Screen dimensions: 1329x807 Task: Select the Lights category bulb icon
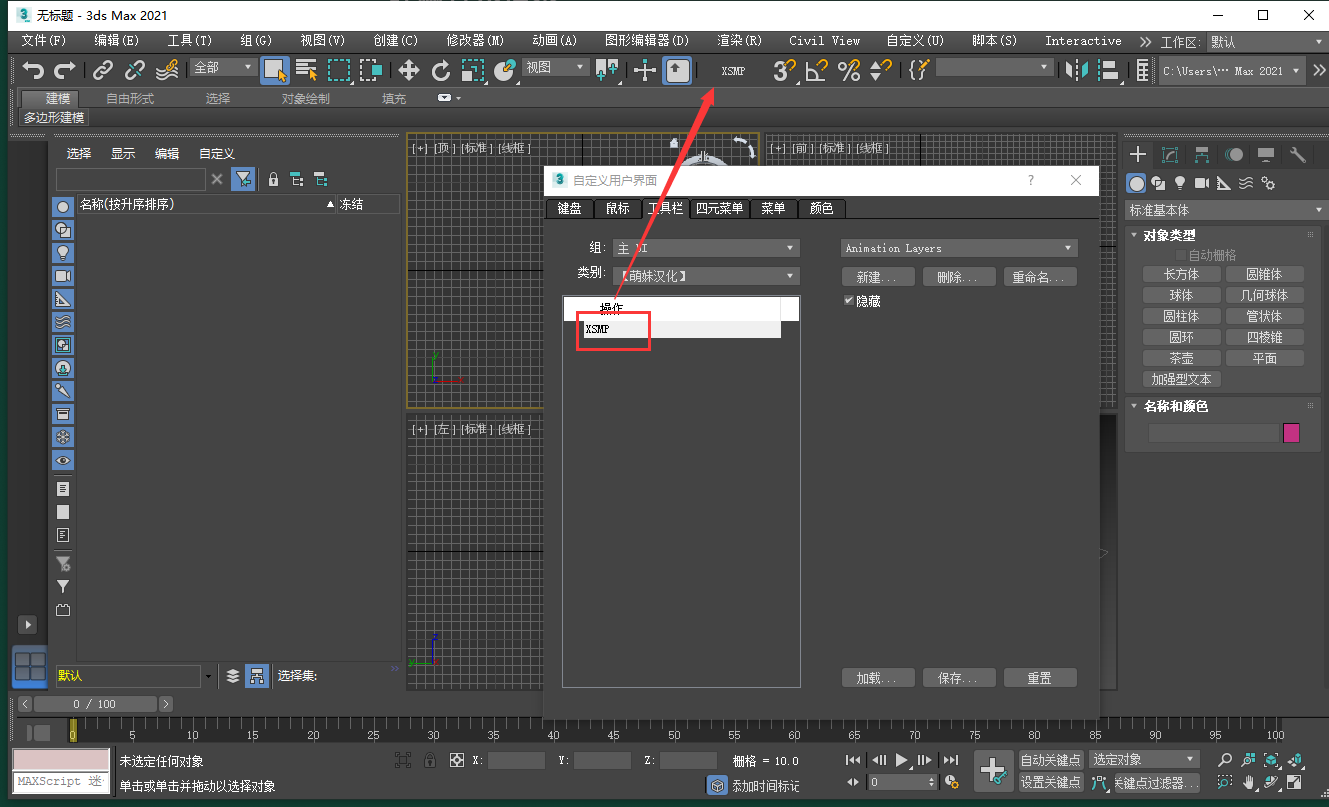[1180, 183]
